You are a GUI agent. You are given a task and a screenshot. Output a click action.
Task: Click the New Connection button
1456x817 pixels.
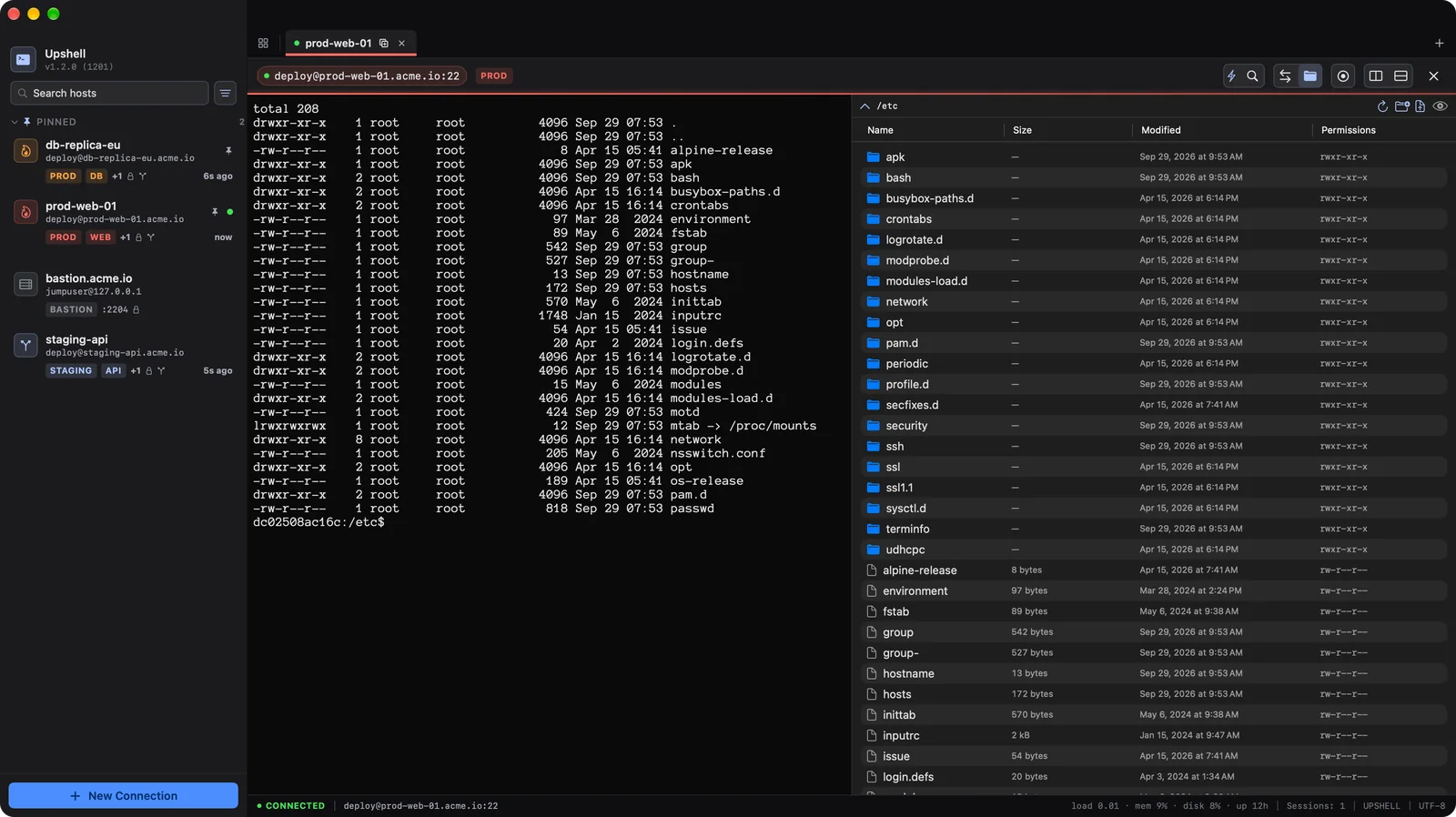coord(124,795)
